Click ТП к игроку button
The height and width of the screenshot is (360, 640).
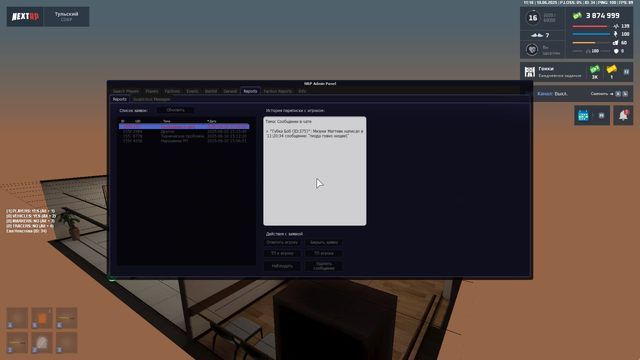tap(282, 253)
